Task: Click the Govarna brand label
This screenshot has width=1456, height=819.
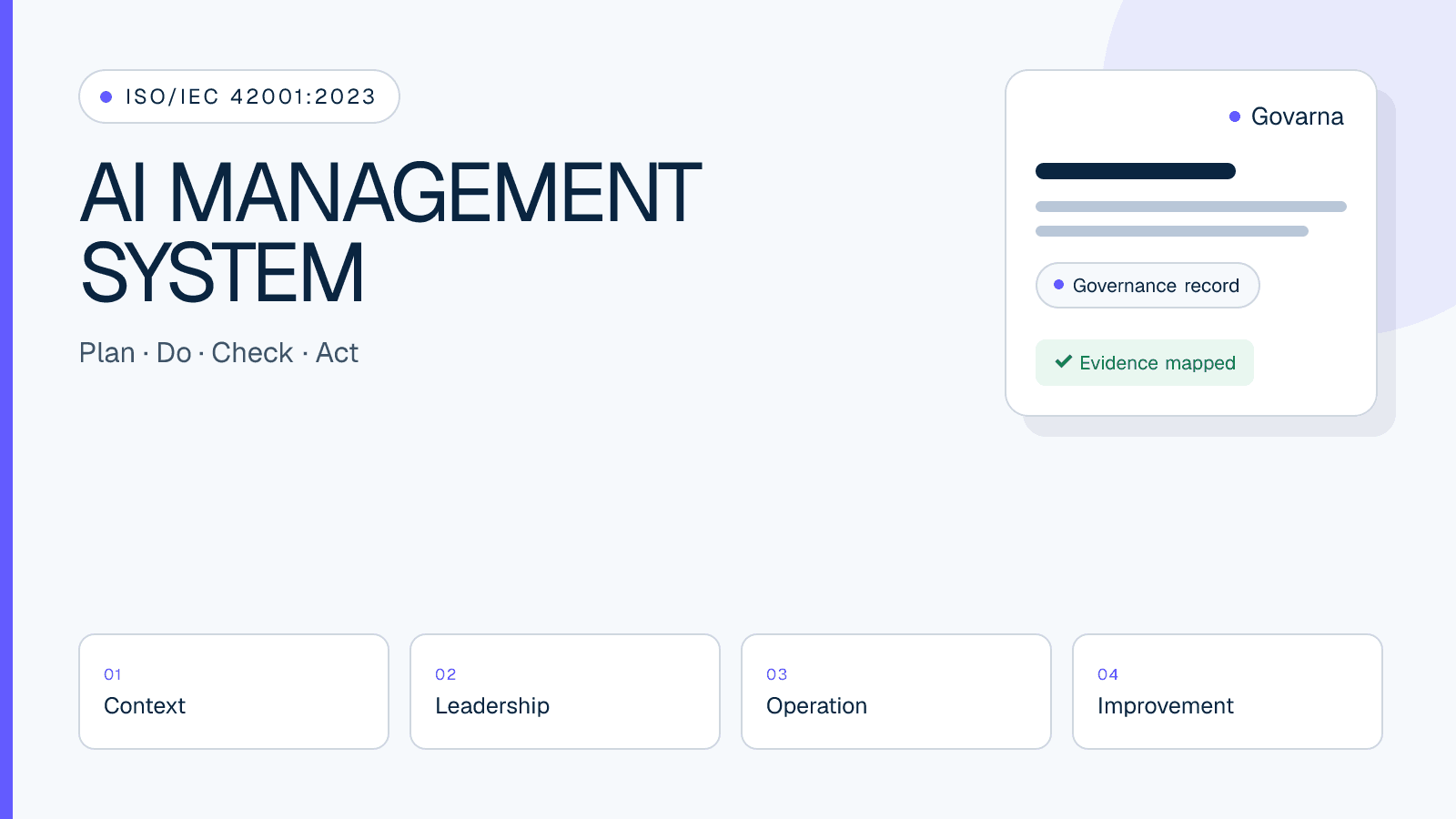Action: pos(1297,116)
